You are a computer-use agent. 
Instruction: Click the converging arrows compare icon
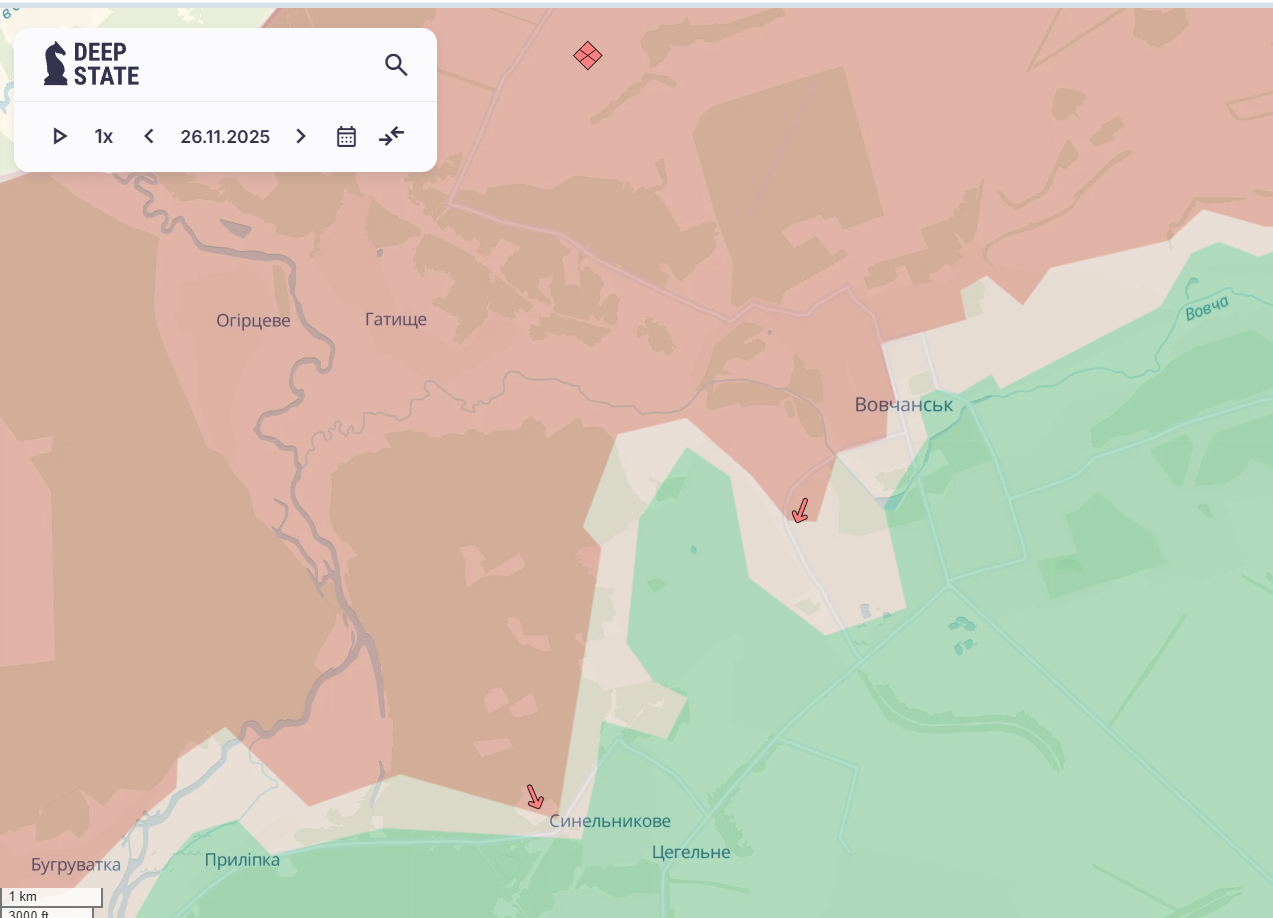(x=391, y=136)
